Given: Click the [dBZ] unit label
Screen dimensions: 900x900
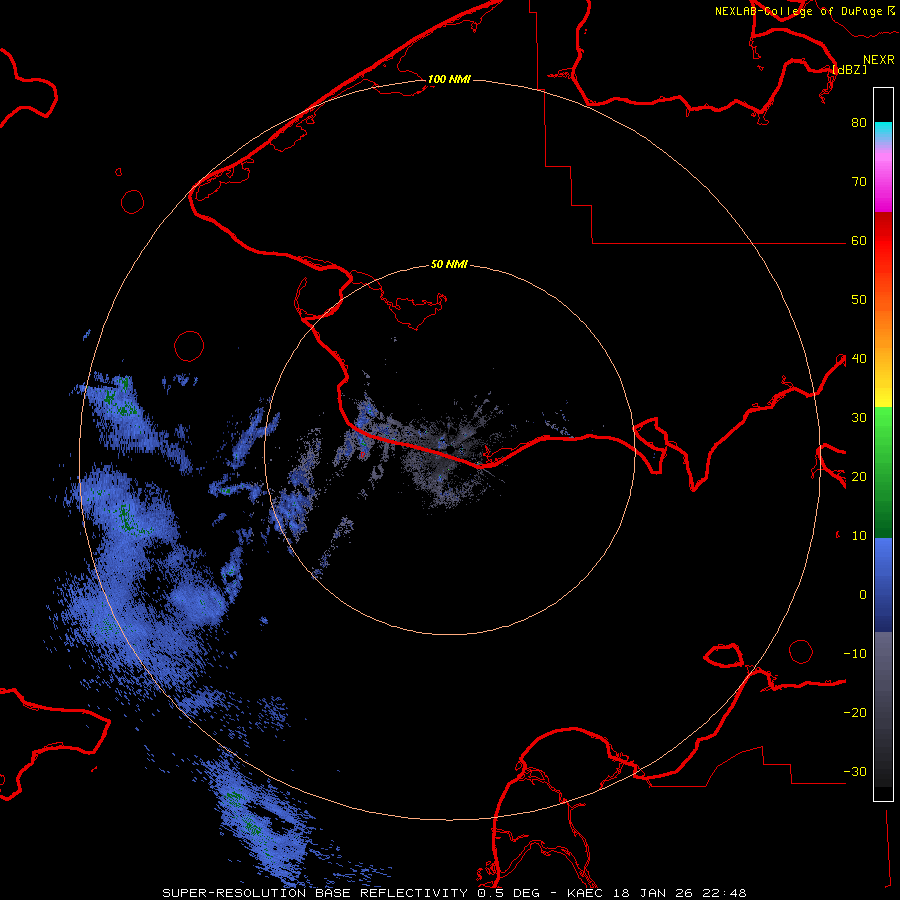Looking at the screenshot, I should (x=849, y=70).
